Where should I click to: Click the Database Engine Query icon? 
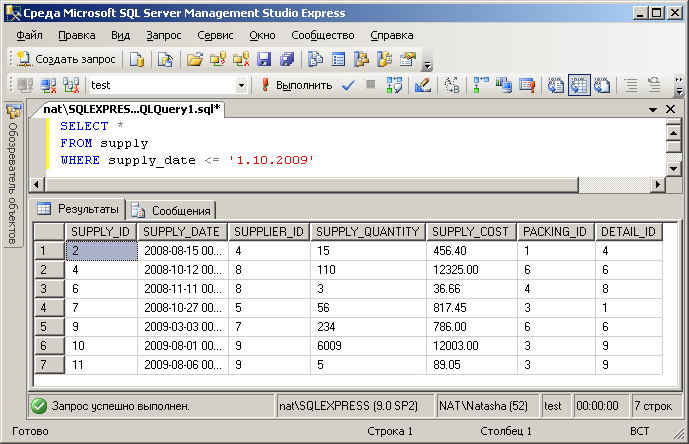137,59
